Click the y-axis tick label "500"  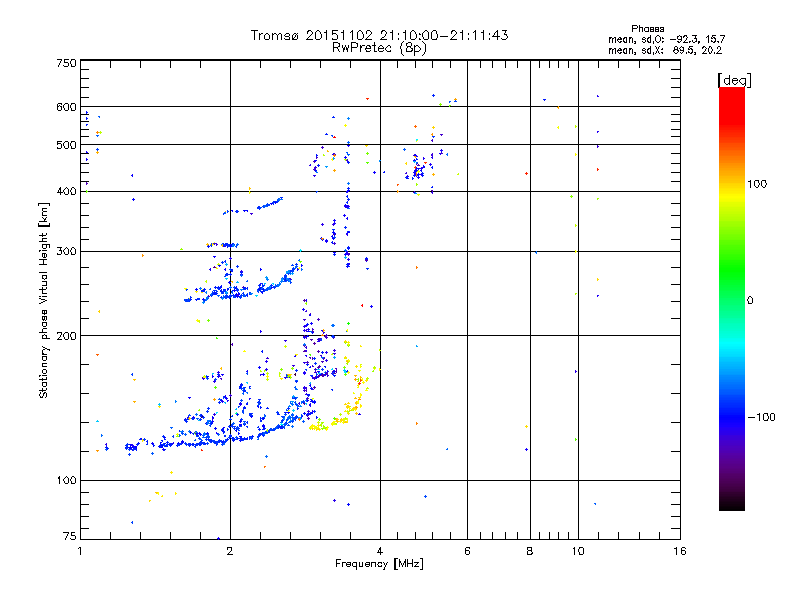tap(66, 145)
